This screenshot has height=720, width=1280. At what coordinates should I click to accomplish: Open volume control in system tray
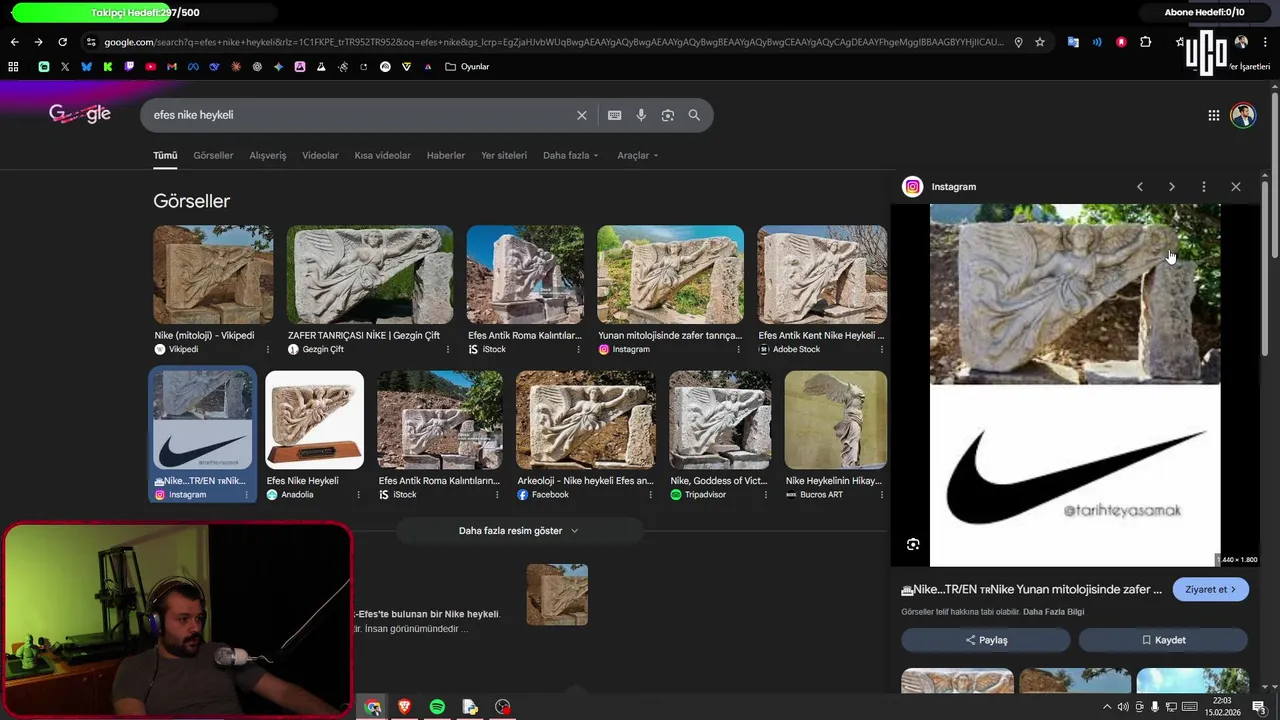(x=1123, y=707)
